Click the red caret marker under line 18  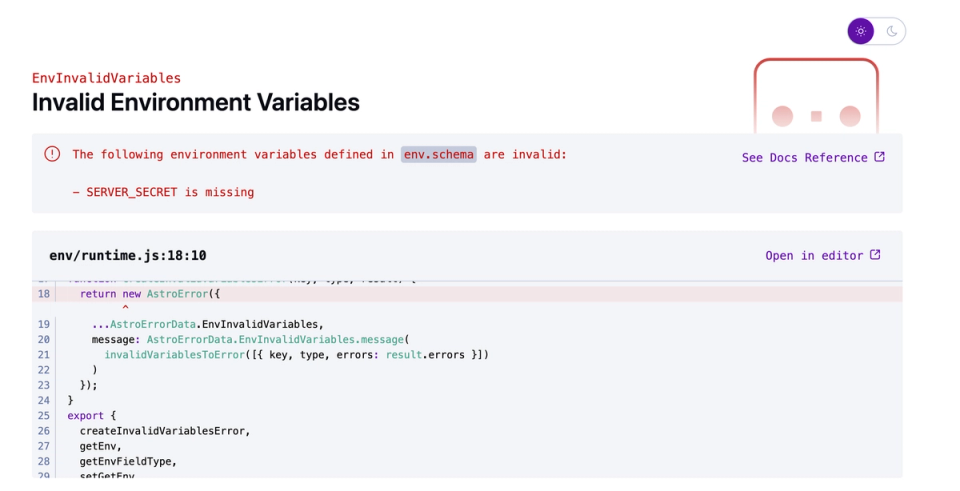pos(125,308)
